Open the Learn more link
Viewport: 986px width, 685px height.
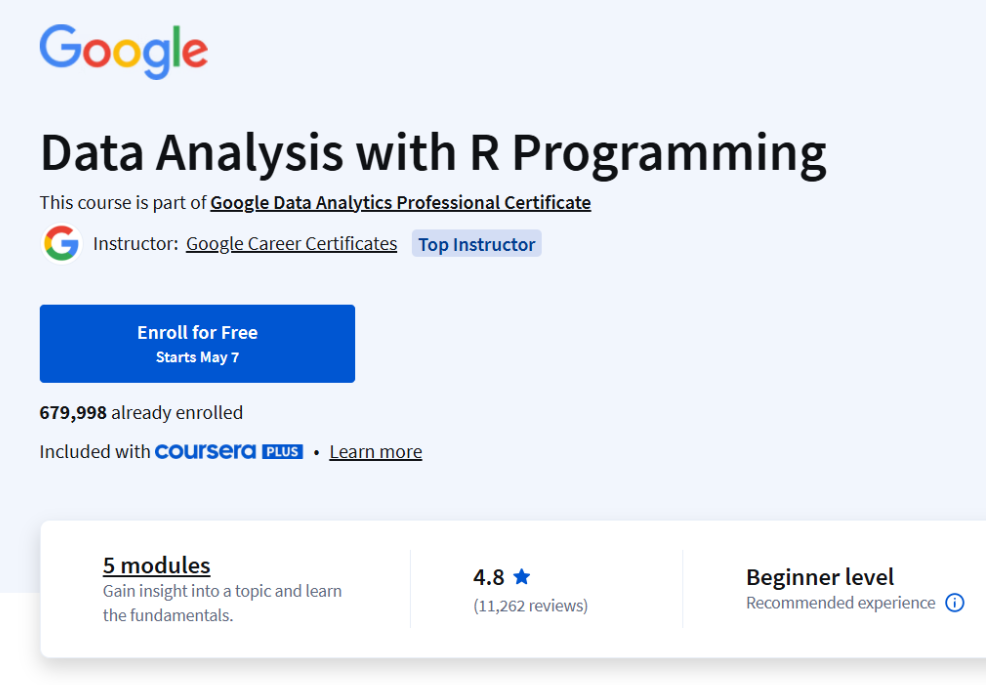pos(375,451)
